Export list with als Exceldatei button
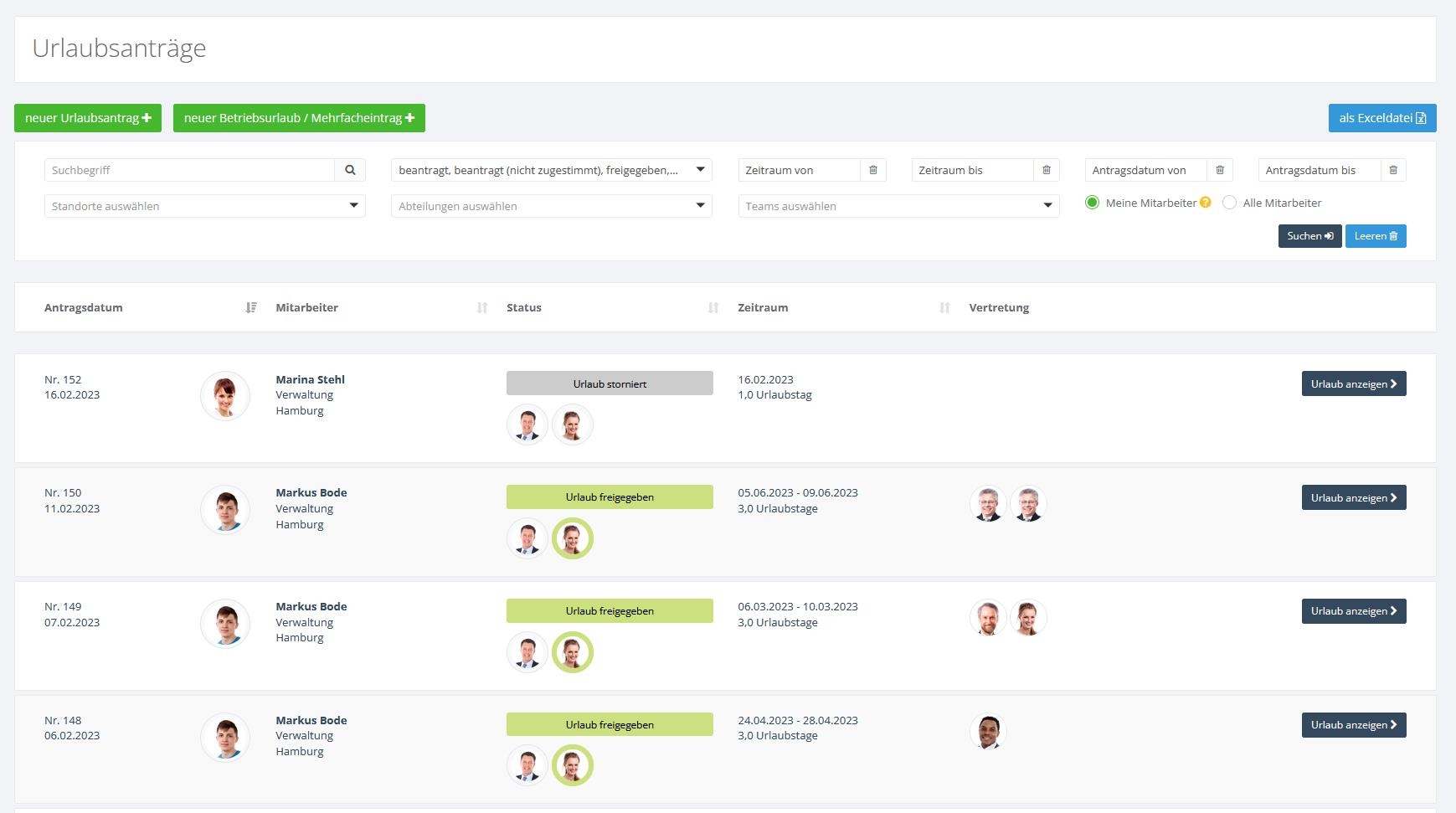This screenshot has height=813, width=1456. tap(1381, 118)
